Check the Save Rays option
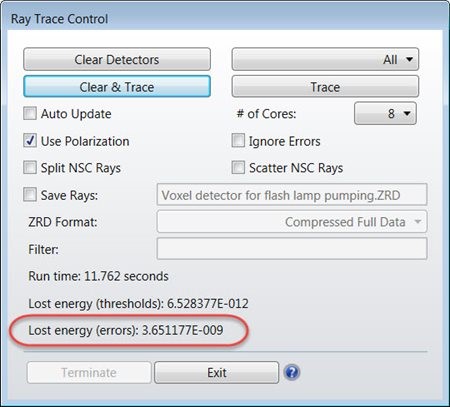The height and width of the screenshot is (407, 450). click(x=30, y=194)
